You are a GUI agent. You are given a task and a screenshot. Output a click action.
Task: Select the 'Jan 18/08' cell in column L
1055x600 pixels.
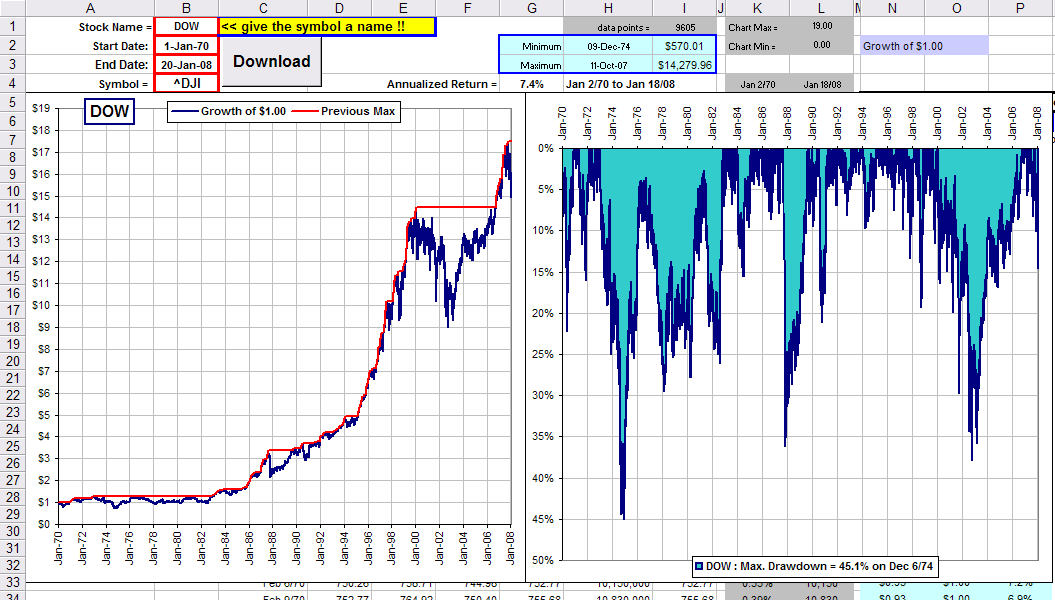click(x=822, y=84)
